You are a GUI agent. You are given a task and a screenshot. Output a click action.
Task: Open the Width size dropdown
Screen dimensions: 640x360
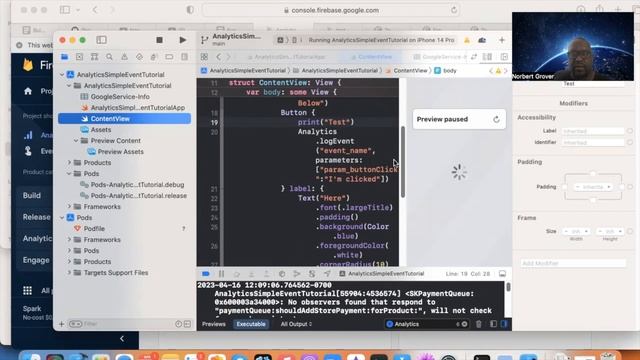pos(576,231)
